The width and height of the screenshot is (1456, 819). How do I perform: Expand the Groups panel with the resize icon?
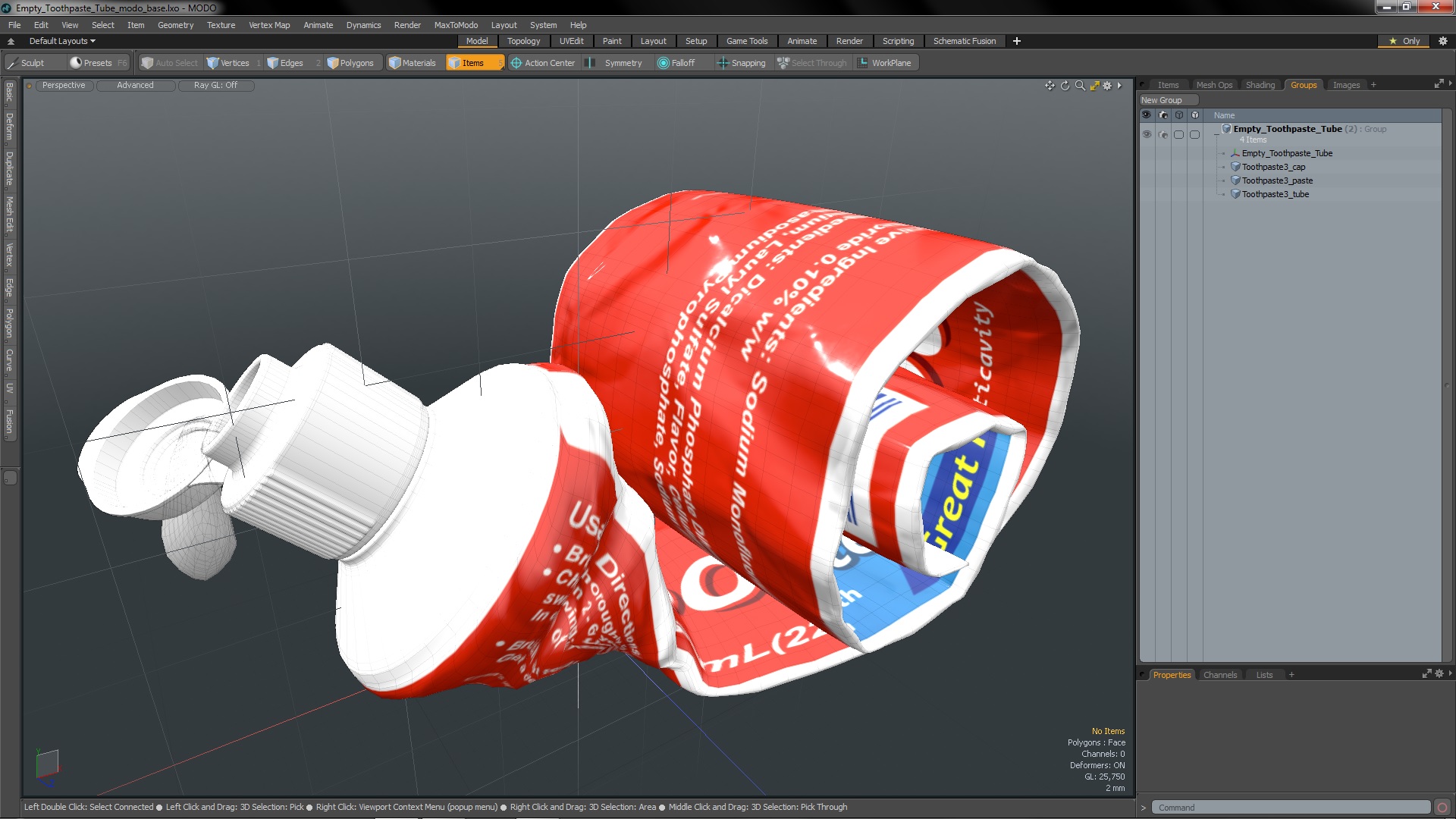click(x=1439, y=84)
